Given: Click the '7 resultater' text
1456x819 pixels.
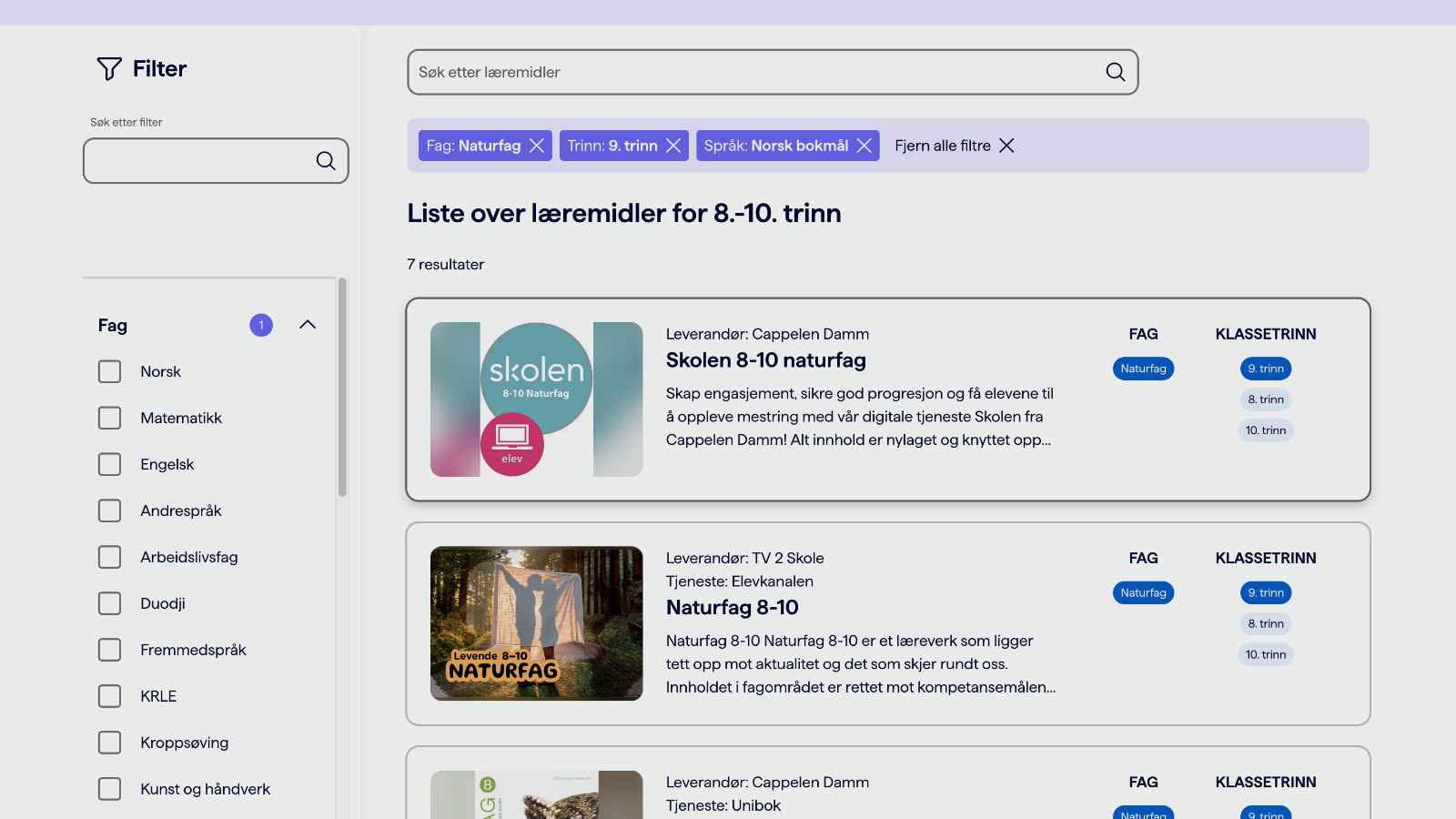Looking at the screenshot, I should pos(445,264).
